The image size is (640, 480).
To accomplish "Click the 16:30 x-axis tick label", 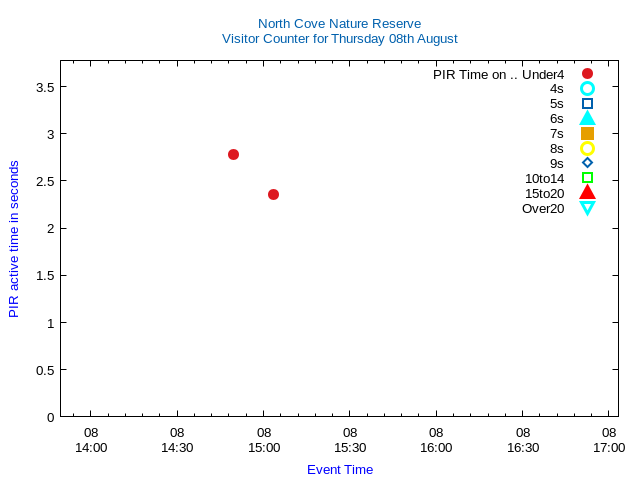I will [x=523, y=448].
